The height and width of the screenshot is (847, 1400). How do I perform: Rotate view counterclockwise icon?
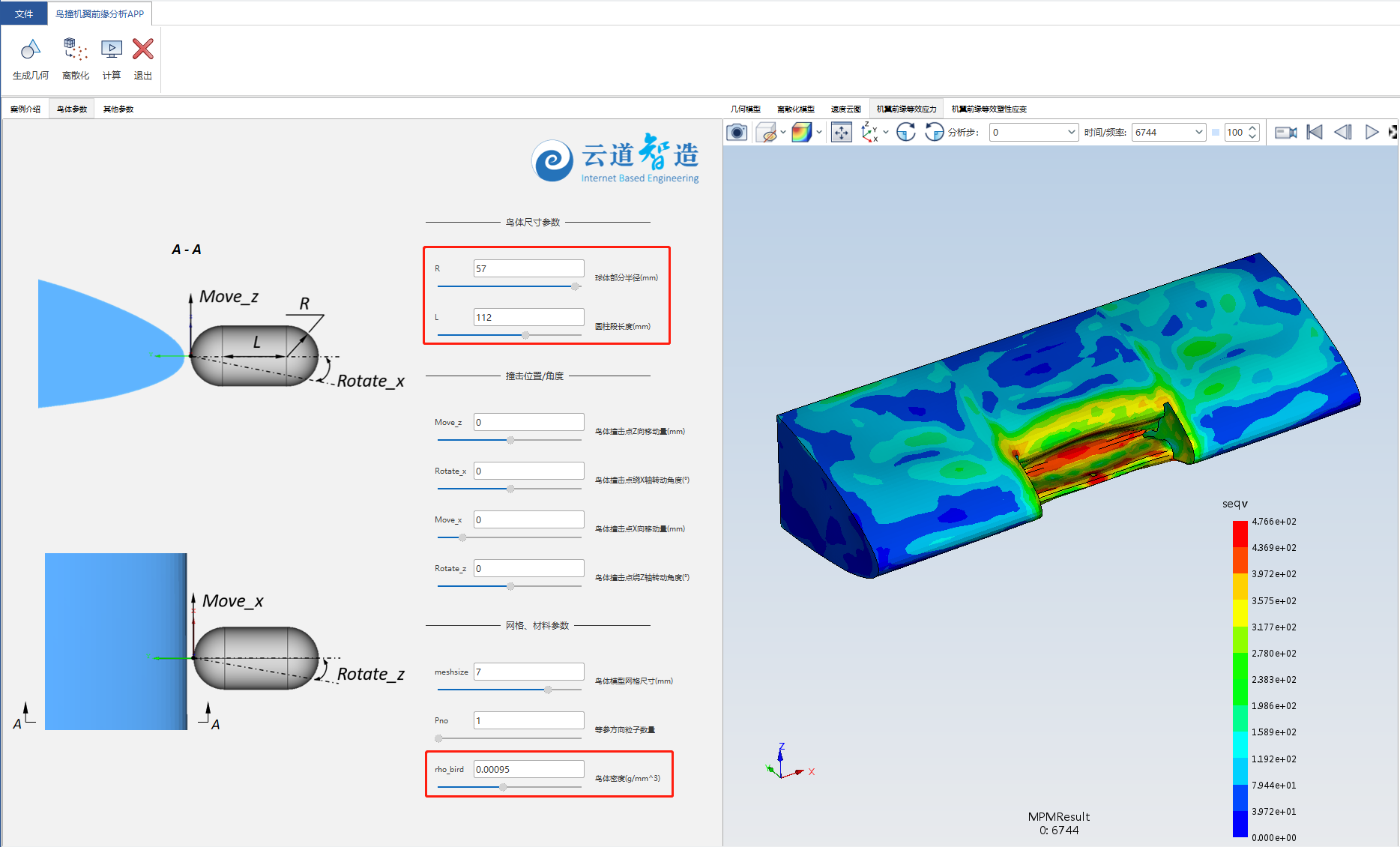pyautogui.click(x=934, y=133)
